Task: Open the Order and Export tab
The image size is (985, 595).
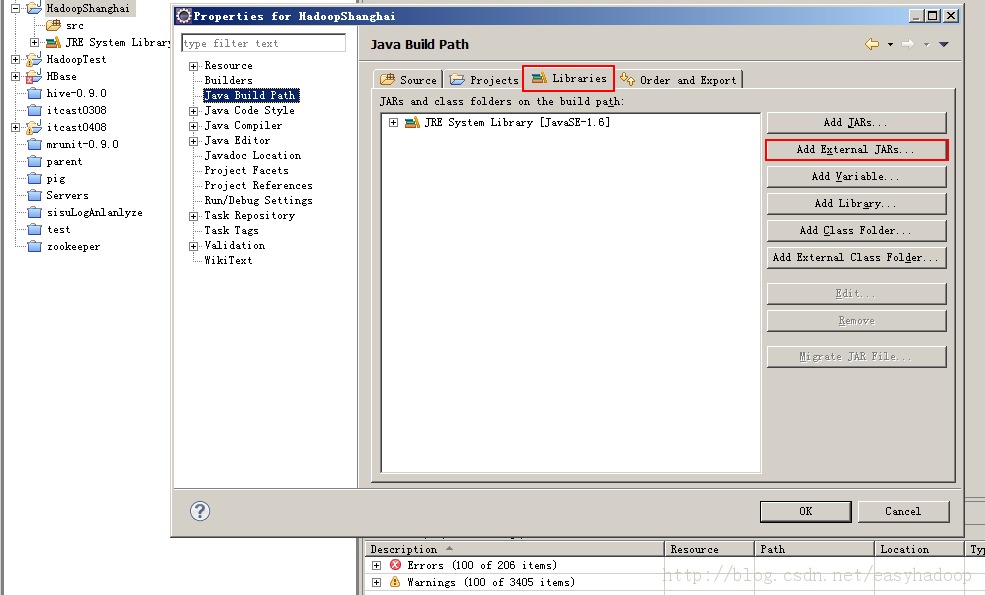Action: point(678,80)
